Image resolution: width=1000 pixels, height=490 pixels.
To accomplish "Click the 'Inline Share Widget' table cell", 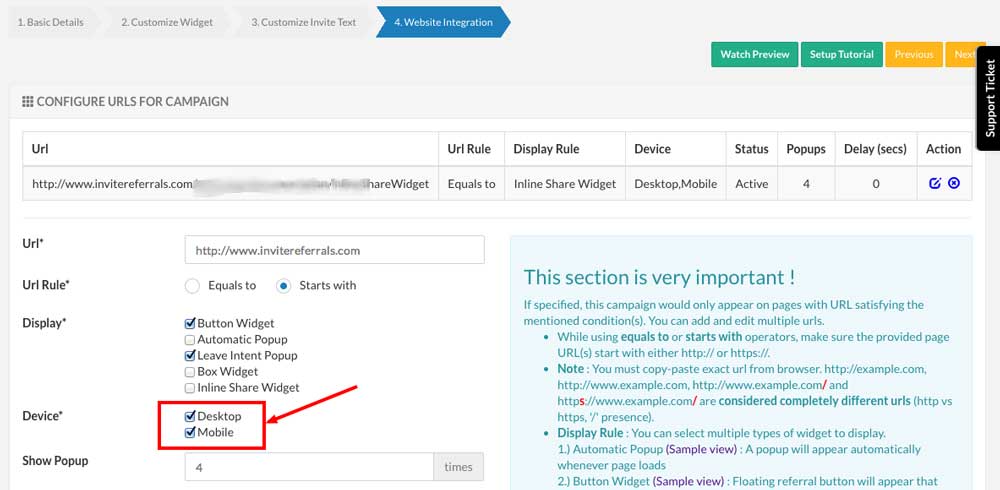I will point(565,184).
